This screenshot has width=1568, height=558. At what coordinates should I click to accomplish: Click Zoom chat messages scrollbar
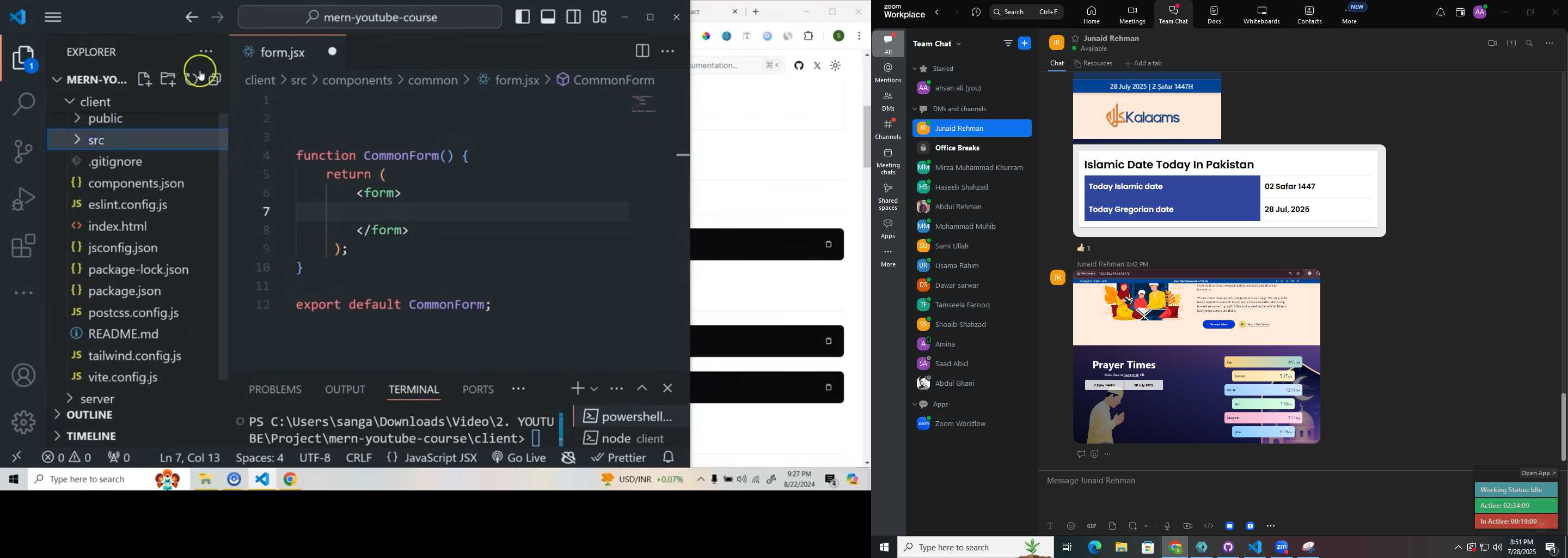click(1563, 427)
